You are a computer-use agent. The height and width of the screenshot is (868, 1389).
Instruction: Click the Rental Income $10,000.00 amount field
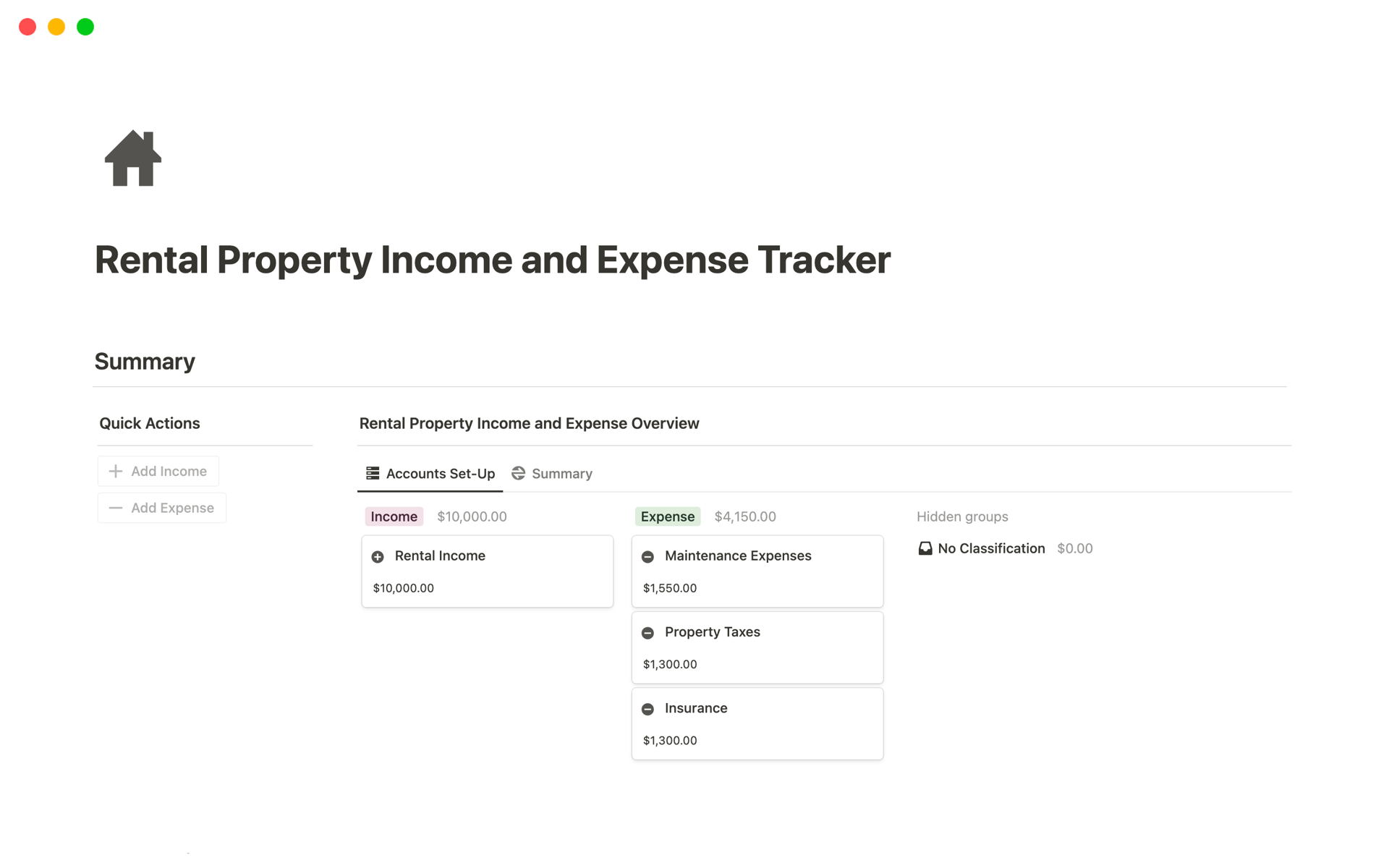pyautogui.click(x=403, y=588)
